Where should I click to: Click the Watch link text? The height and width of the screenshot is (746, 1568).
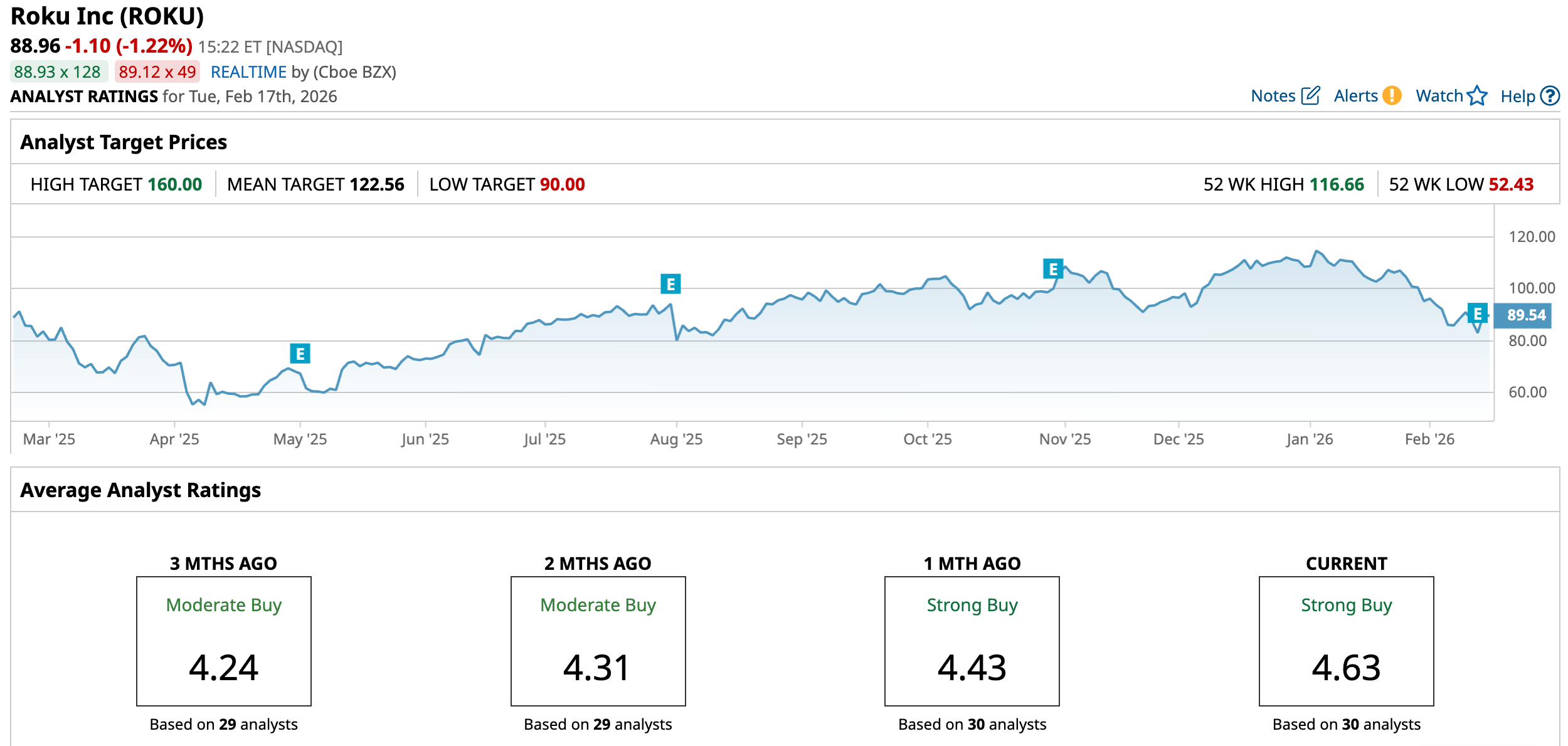[x=1439, y=96]
